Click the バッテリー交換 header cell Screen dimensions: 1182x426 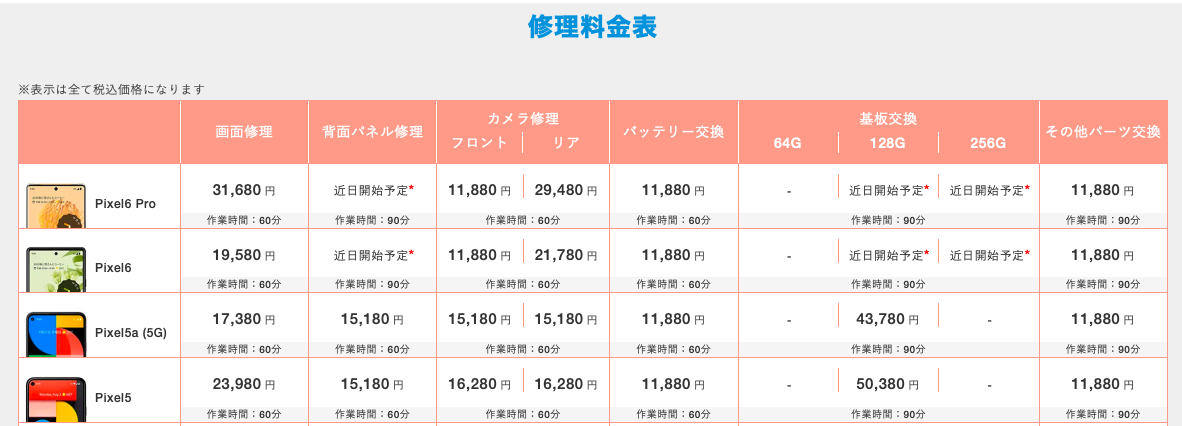(674, 132)
